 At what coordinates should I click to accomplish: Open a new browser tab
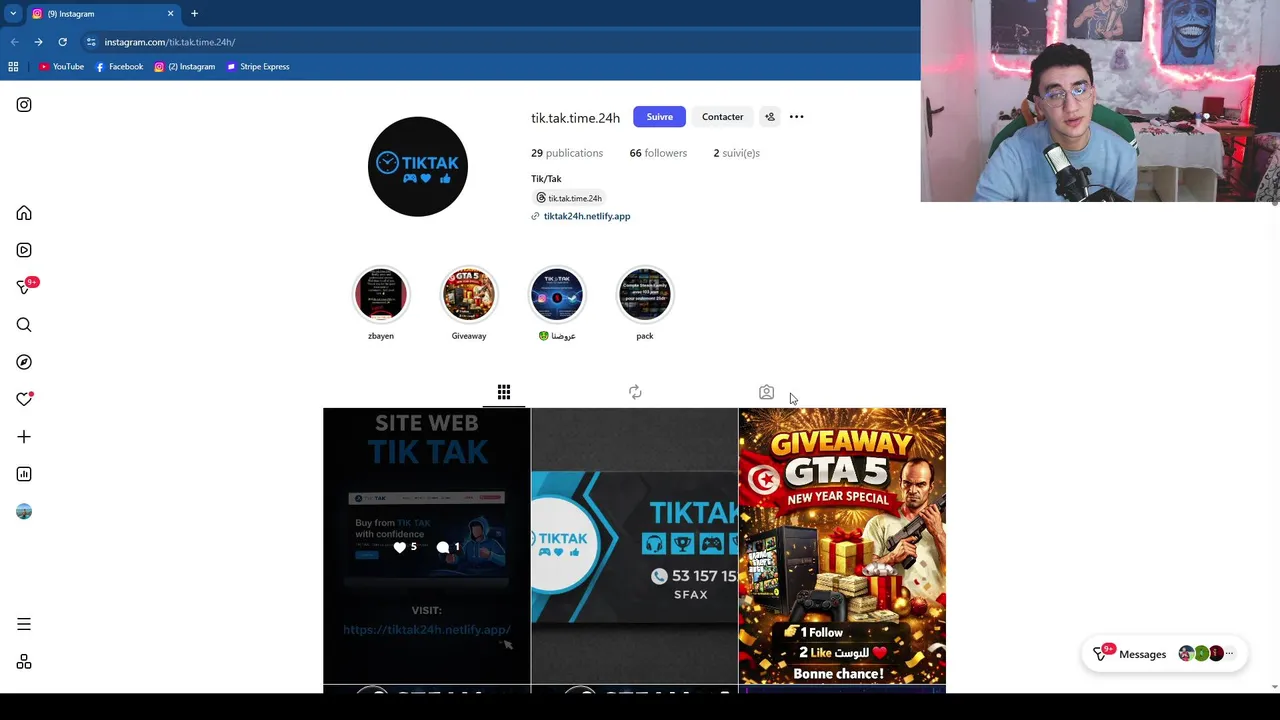point(194,14)
